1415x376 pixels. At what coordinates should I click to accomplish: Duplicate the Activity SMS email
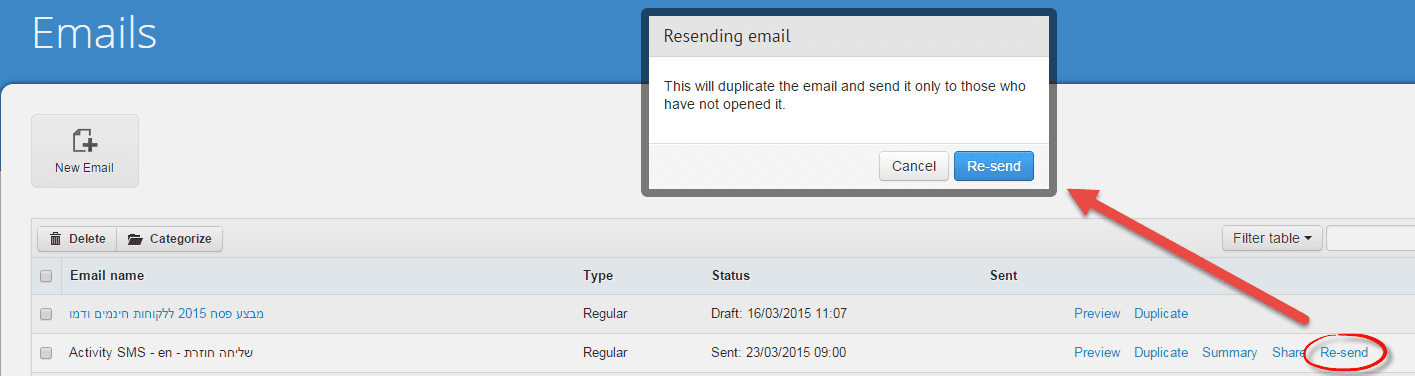(1161, 353)
